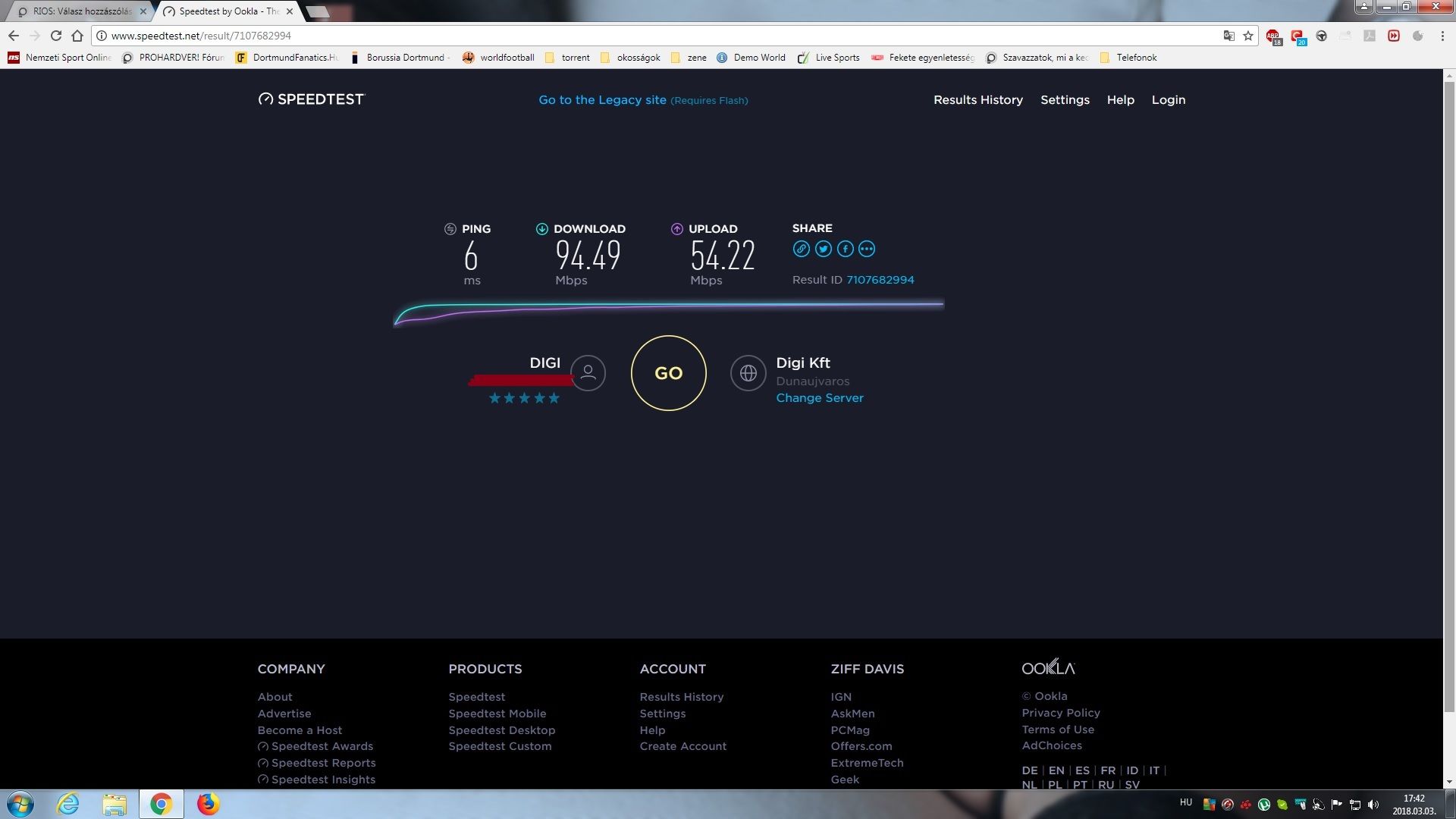Share result on Twitter icon
This screenshot has height=819, width=1456.
[823, 249]
